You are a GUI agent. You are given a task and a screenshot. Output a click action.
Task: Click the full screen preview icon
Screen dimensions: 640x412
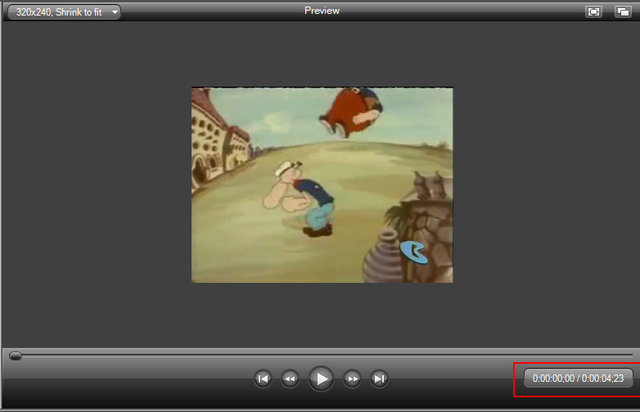(593, 11)
